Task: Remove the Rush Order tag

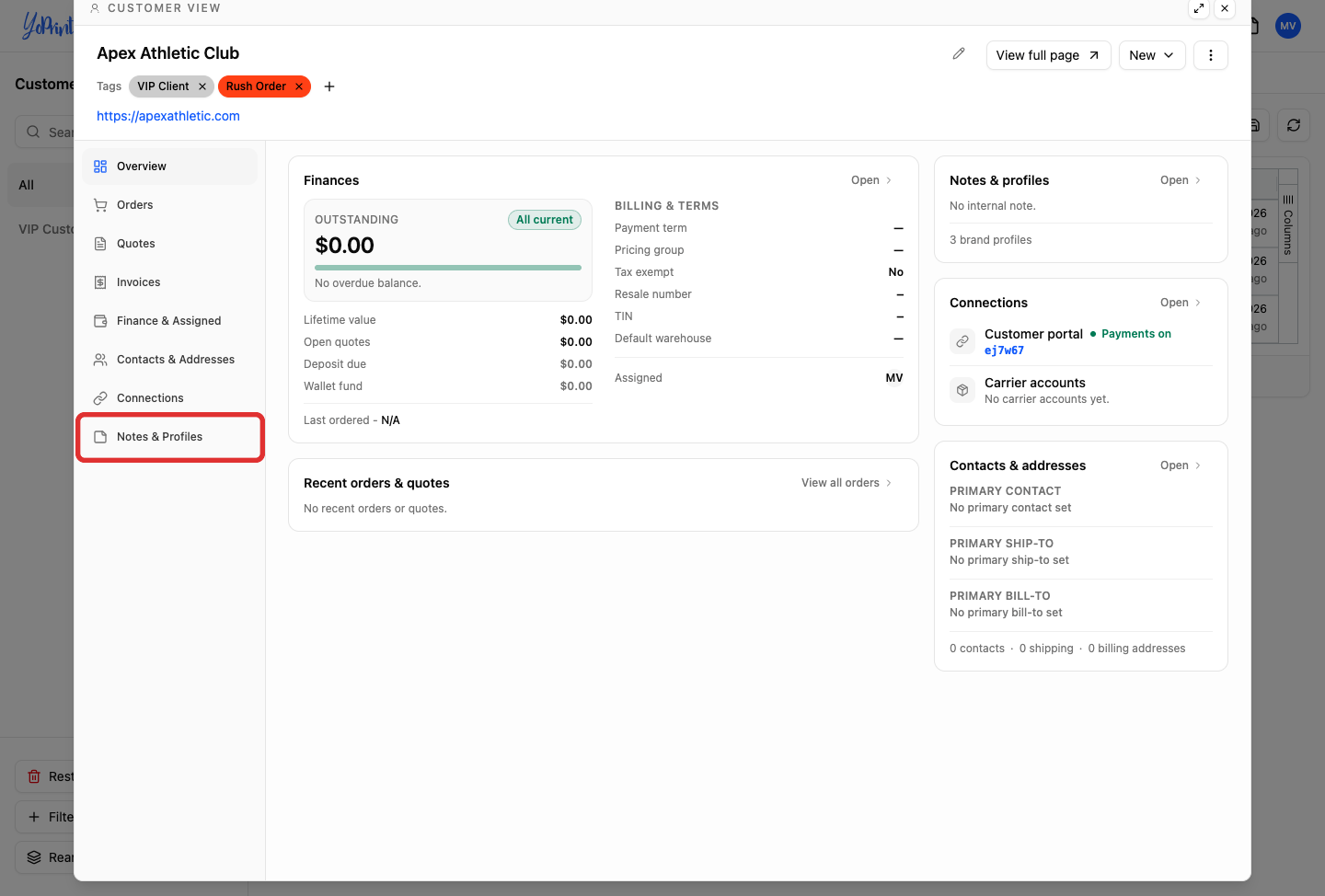Action: 299,86
